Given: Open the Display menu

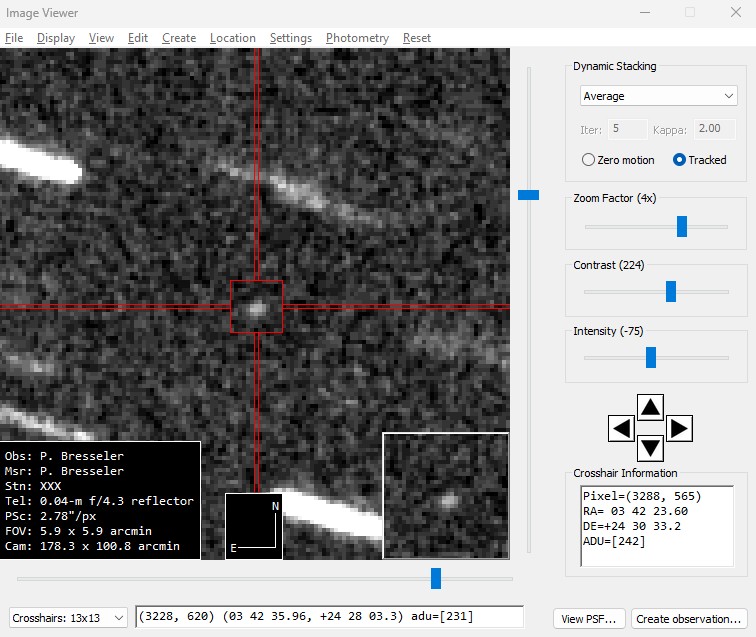Looking at the screenshot, I should click(56, 38).
